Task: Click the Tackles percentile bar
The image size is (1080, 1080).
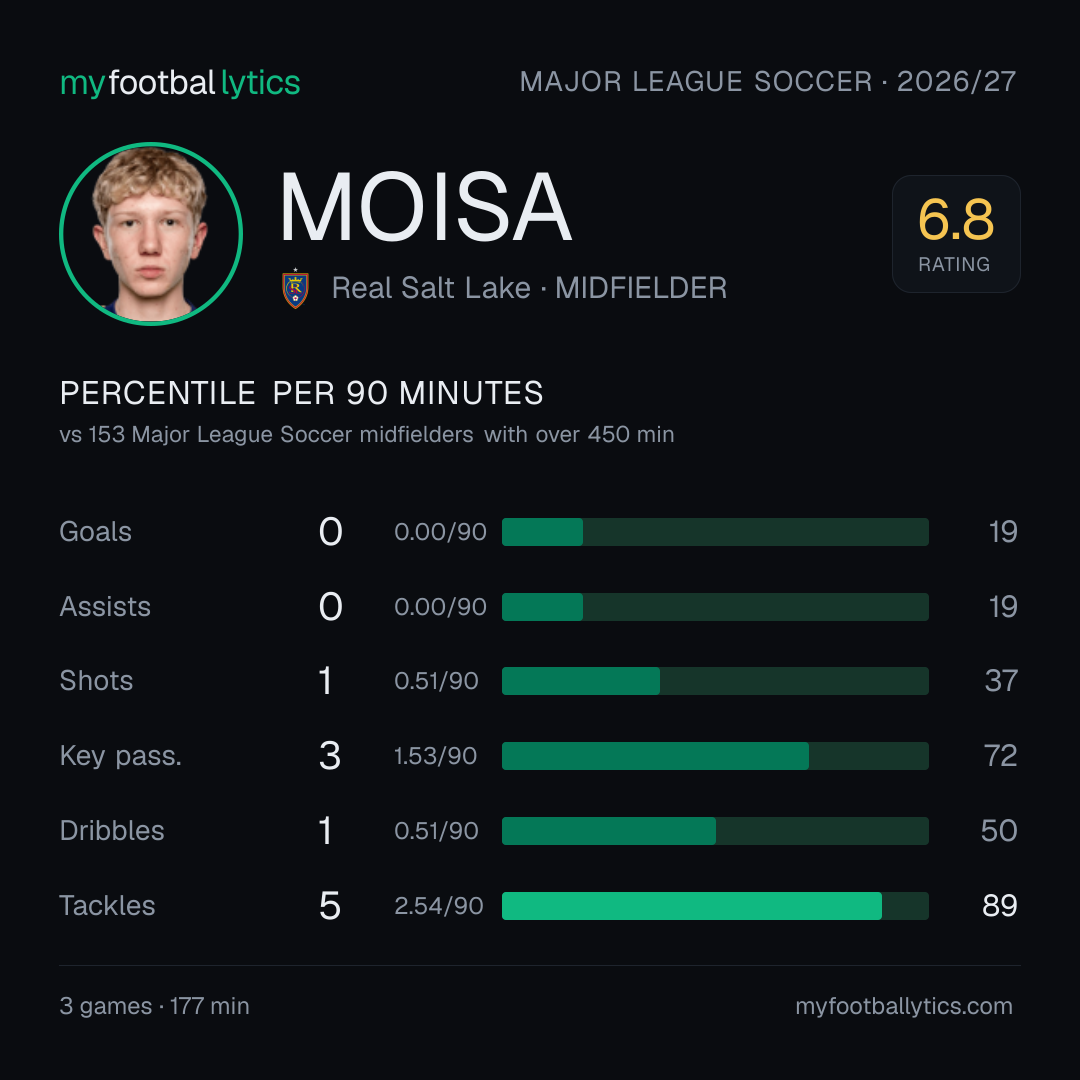Action: click(x=715, y=906)
